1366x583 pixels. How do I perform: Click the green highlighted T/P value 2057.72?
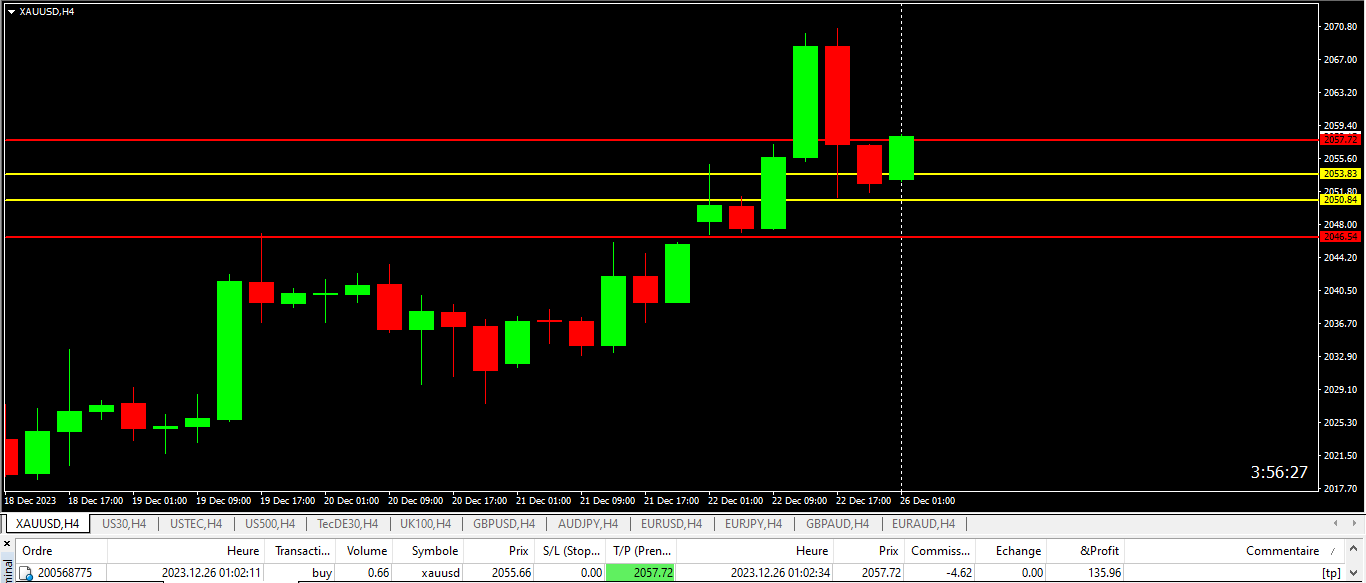click(x=641, y=573)
